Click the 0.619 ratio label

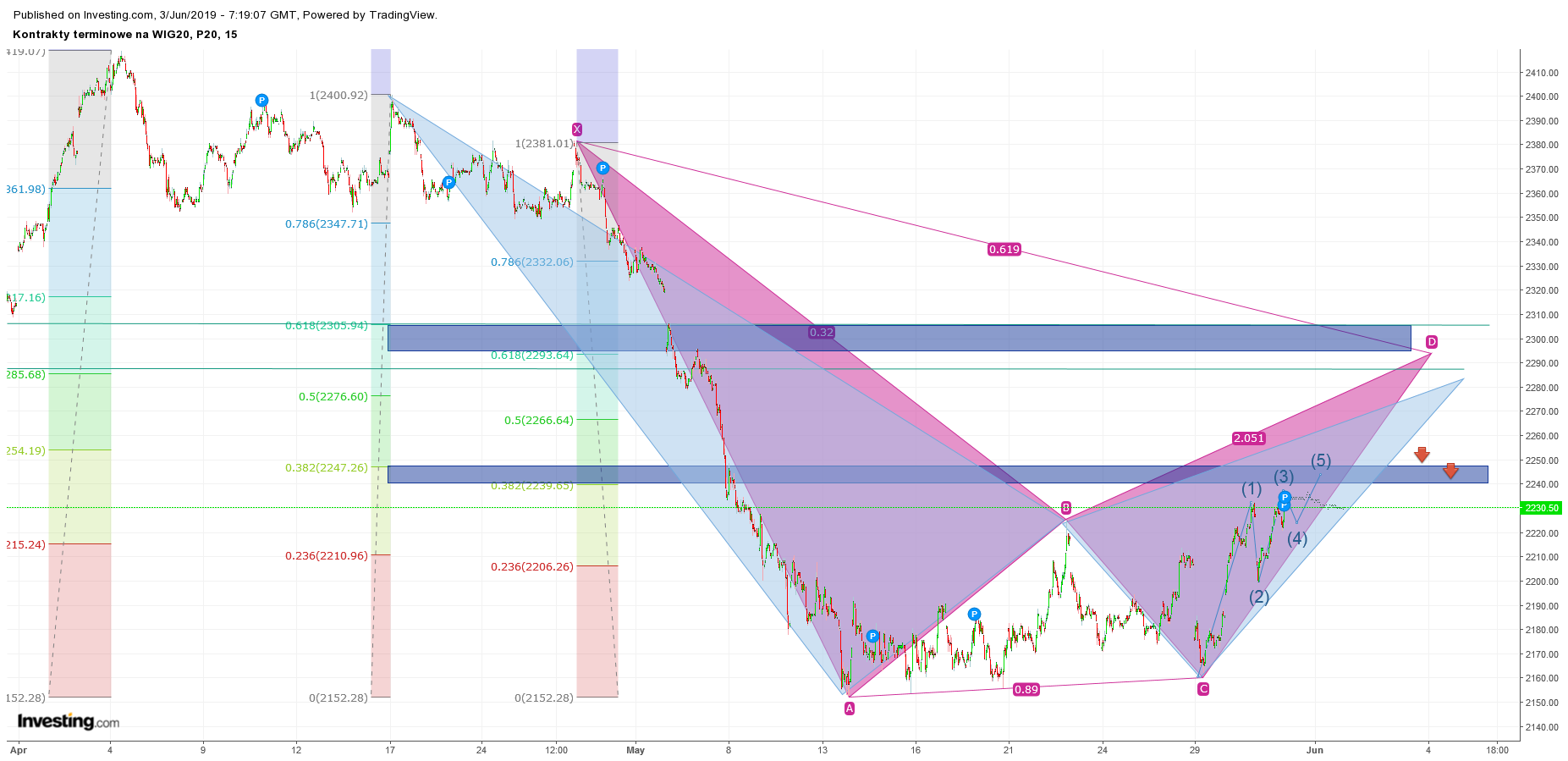[1004, 250]
